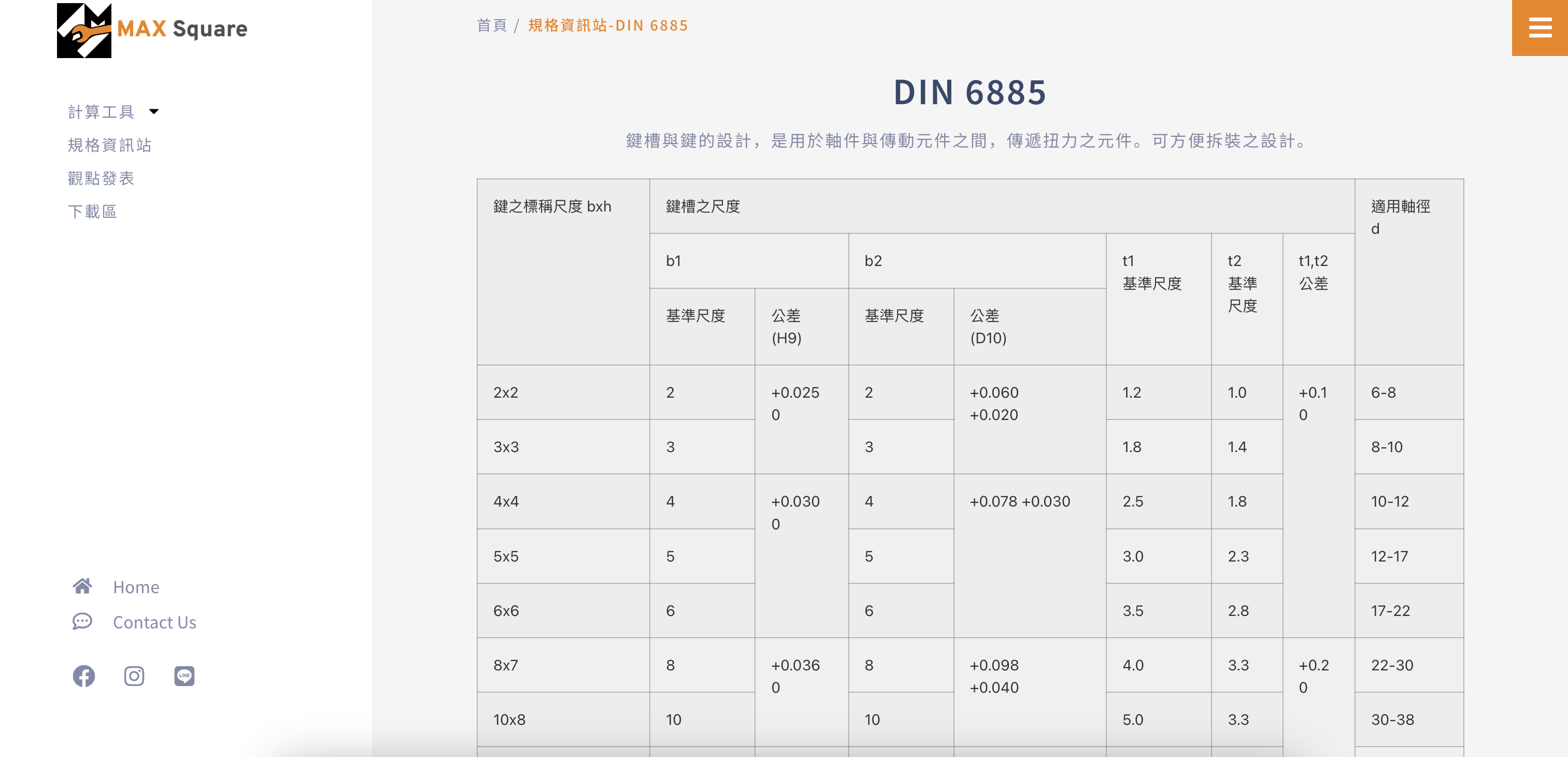Image resolution: width=1568 pixels, height=757 pixels.
Task: Click the +0.078 +0.030 tolerance cell
Action: pos(1029,556)
